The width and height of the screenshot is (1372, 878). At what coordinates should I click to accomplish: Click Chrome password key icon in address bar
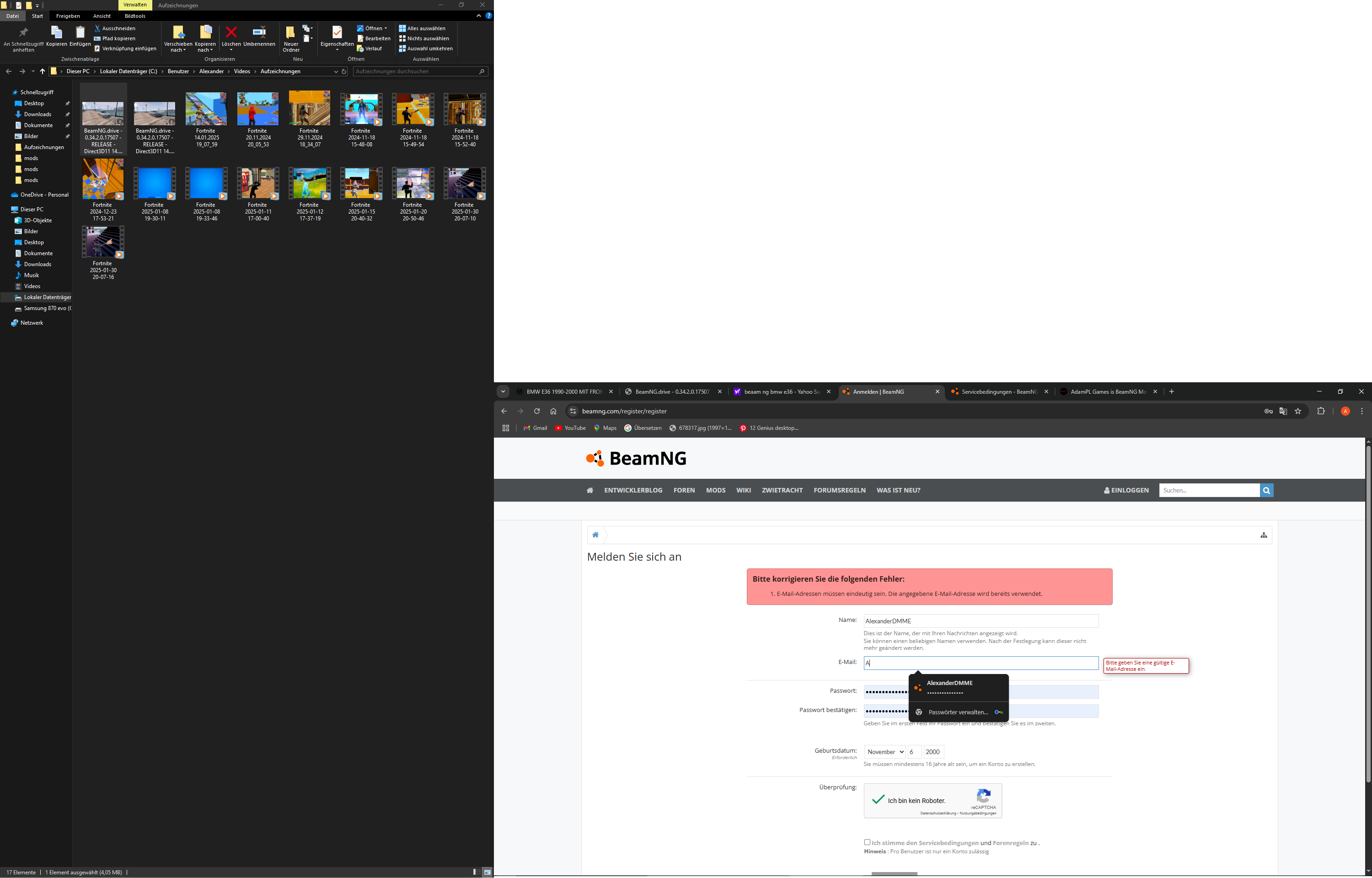pyautogui.click(x=1268, y=411)
